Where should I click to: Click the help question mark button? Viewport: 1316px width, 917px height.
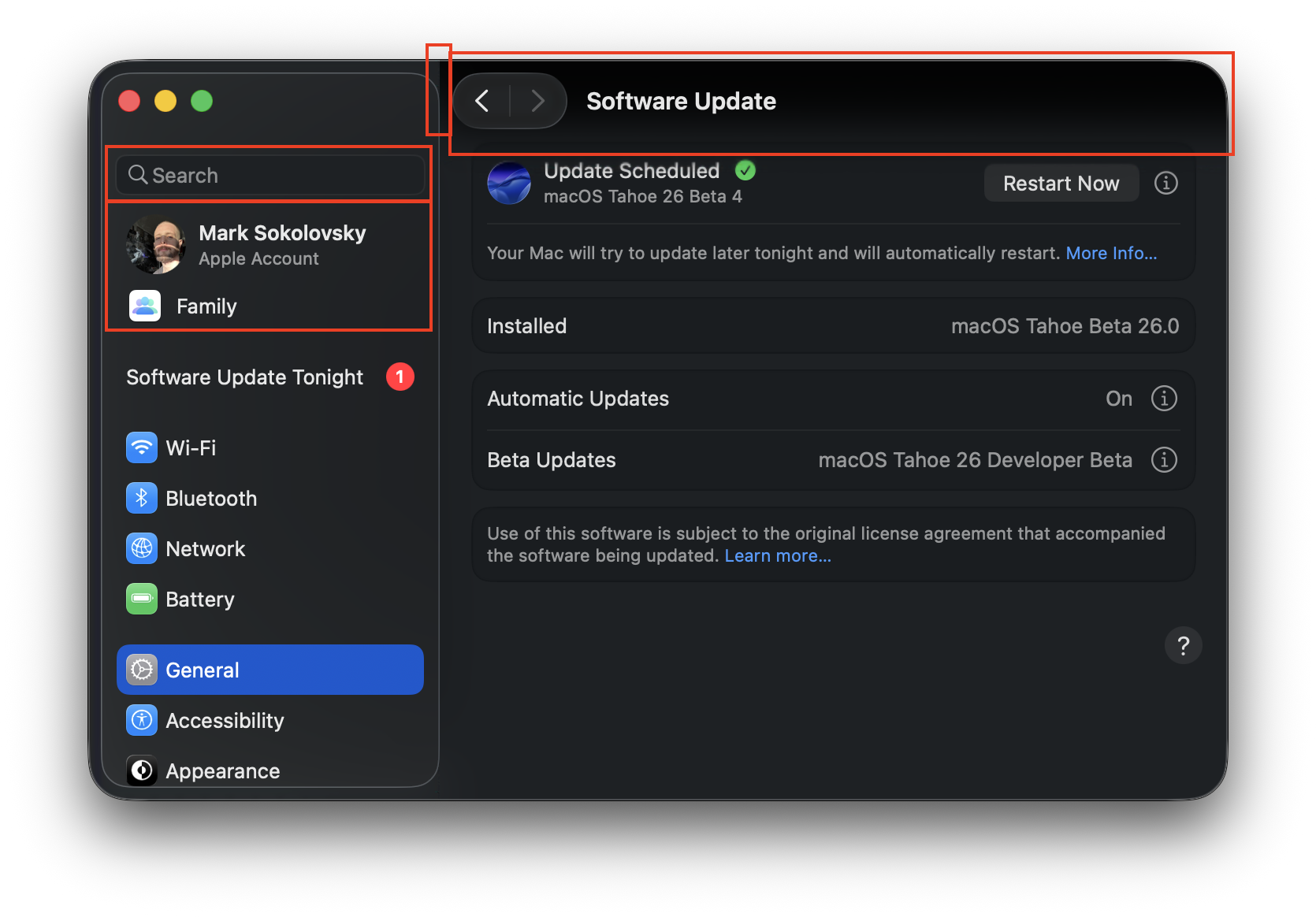[1182, 646]
